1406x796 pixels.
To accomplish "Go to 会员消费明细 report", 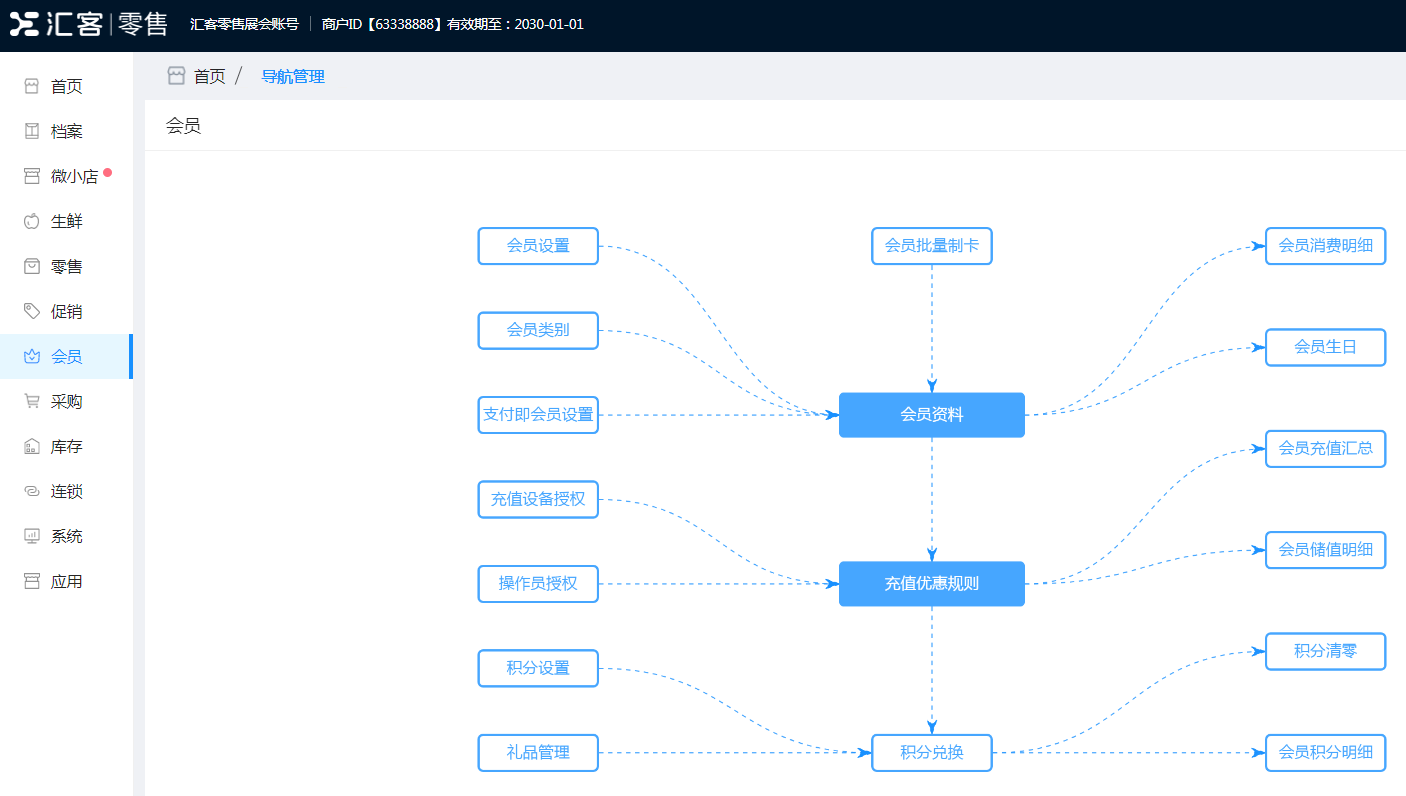I will pyautogui.click(x=1325, y=246).
